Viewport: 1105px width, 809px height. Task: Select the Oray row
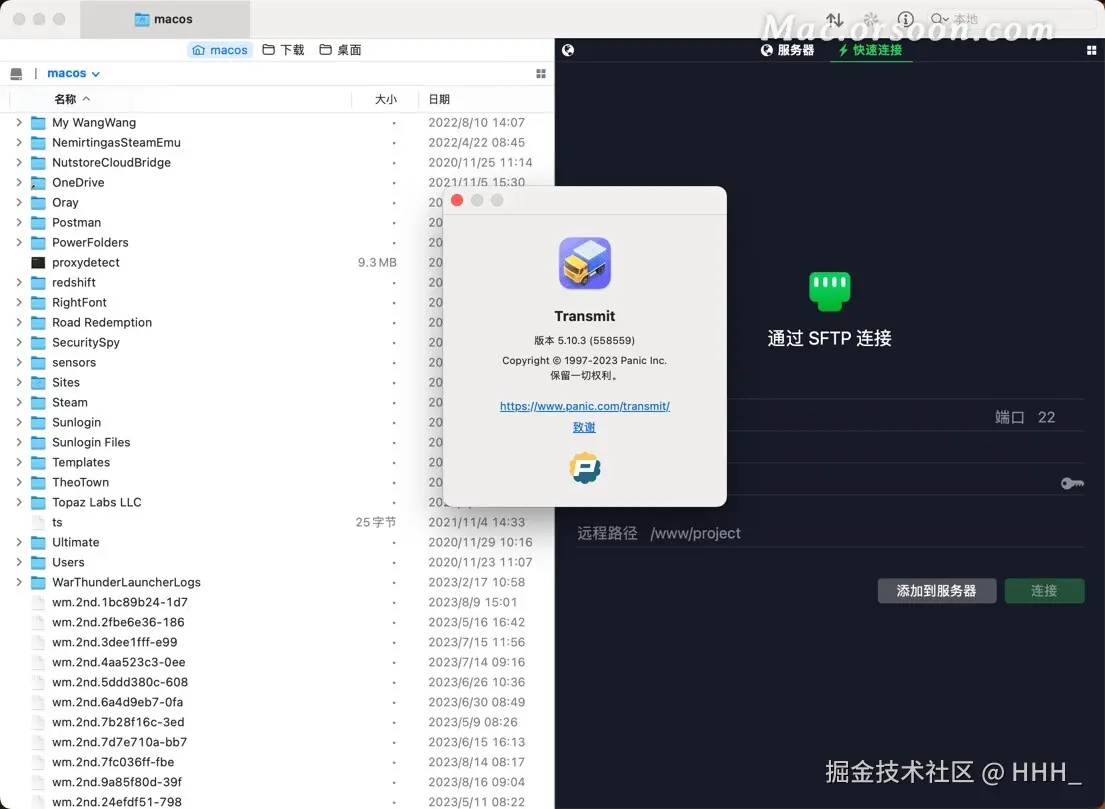click(277, 203)
